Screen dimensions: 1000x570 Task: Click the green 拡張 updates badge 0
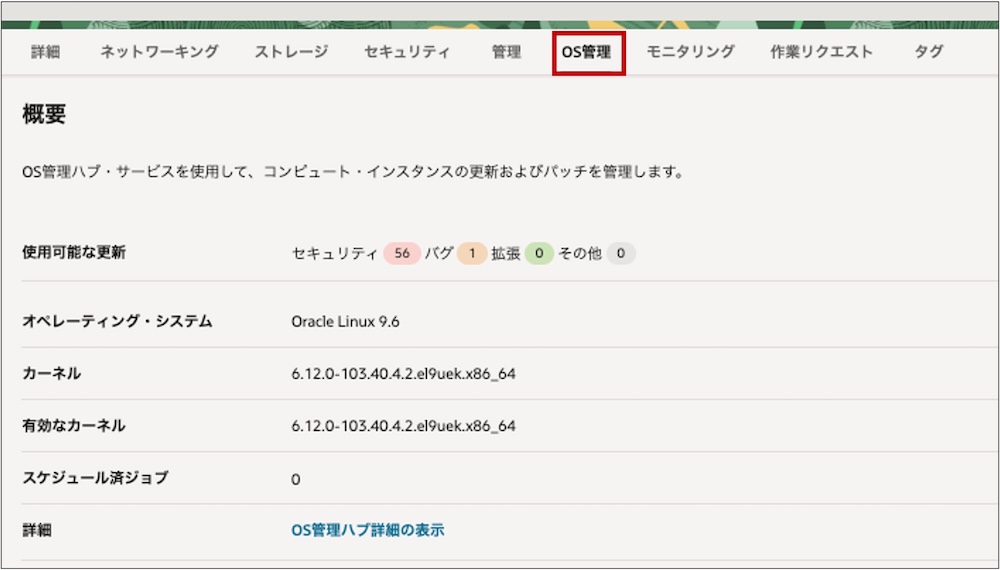pos(539,254)
